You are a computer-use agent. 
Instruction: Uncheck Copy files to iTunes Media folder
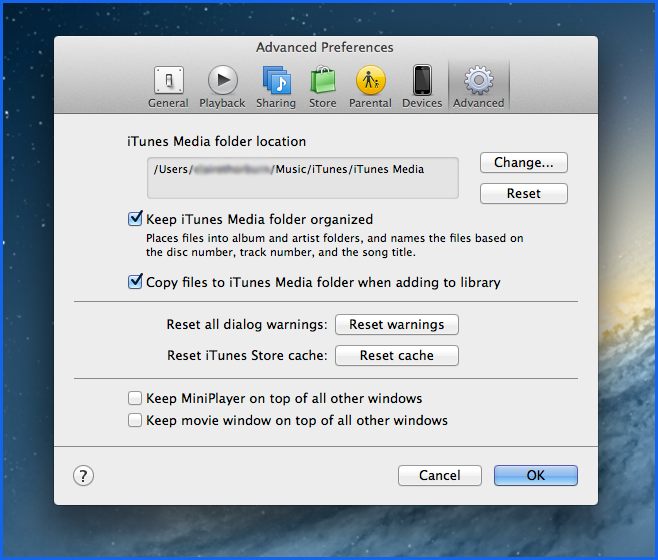click(x=135, y=281)
